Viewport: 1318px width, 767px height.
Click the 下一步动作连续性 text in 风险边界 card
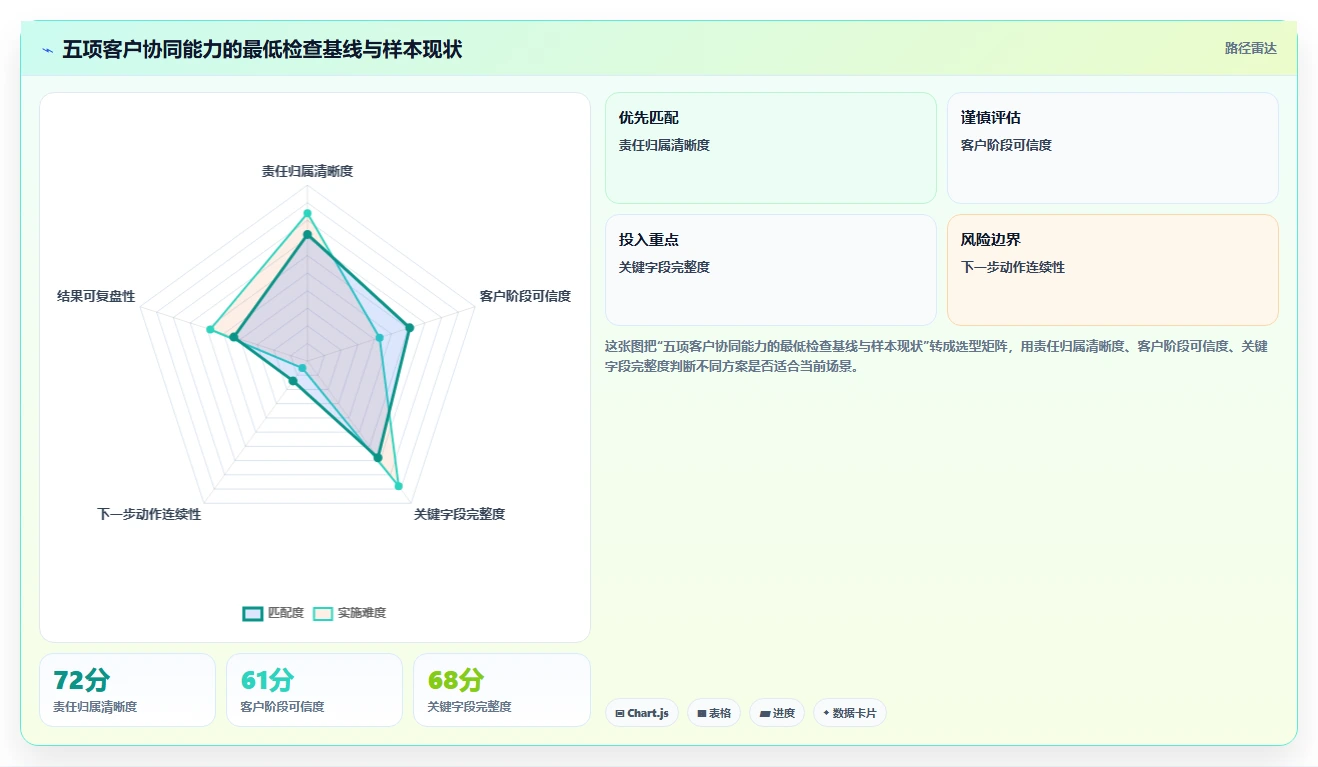coord(1013,267)
